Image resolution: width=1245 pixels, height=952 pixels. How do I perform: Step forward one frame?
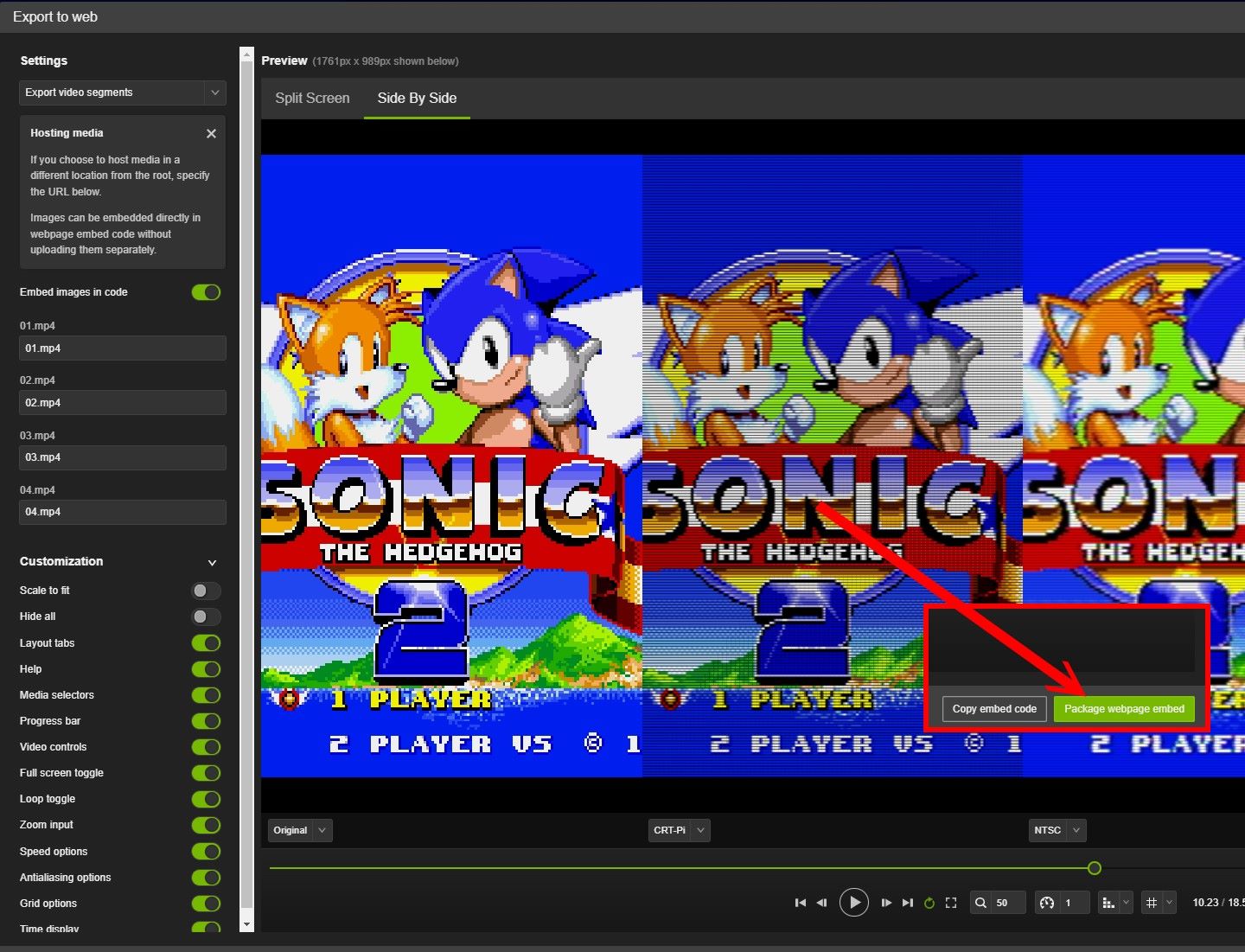886,903
